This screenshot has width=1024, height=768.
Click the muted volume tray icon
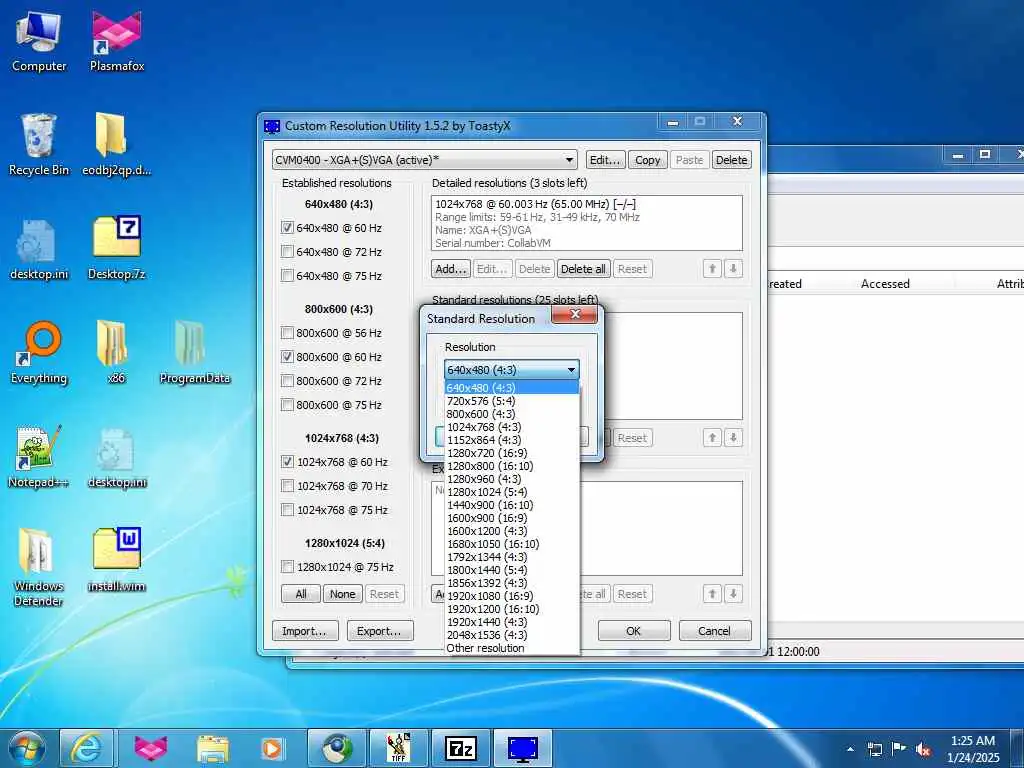pos(923,750)
